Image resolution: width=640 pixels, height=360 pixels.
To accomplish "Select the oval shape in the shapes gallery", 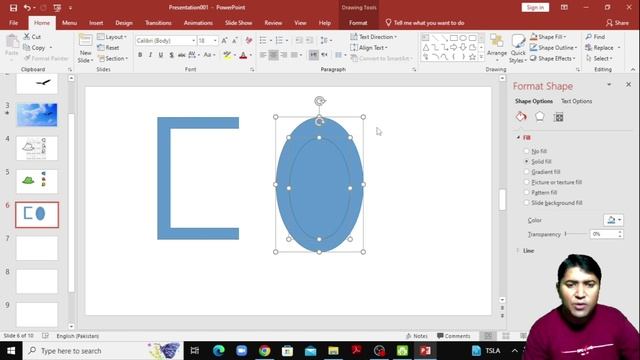I will pyautogui.click(x=463, y=38).
